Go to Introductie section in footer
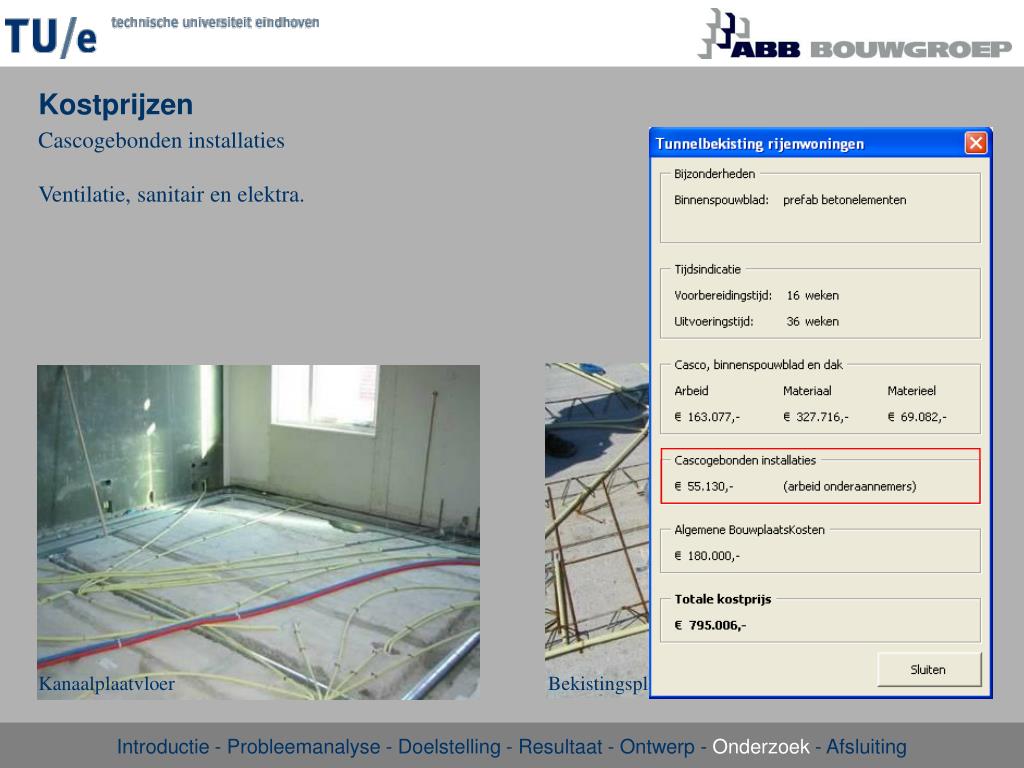Screen dimensions: 1024x768 click(163, 746)
